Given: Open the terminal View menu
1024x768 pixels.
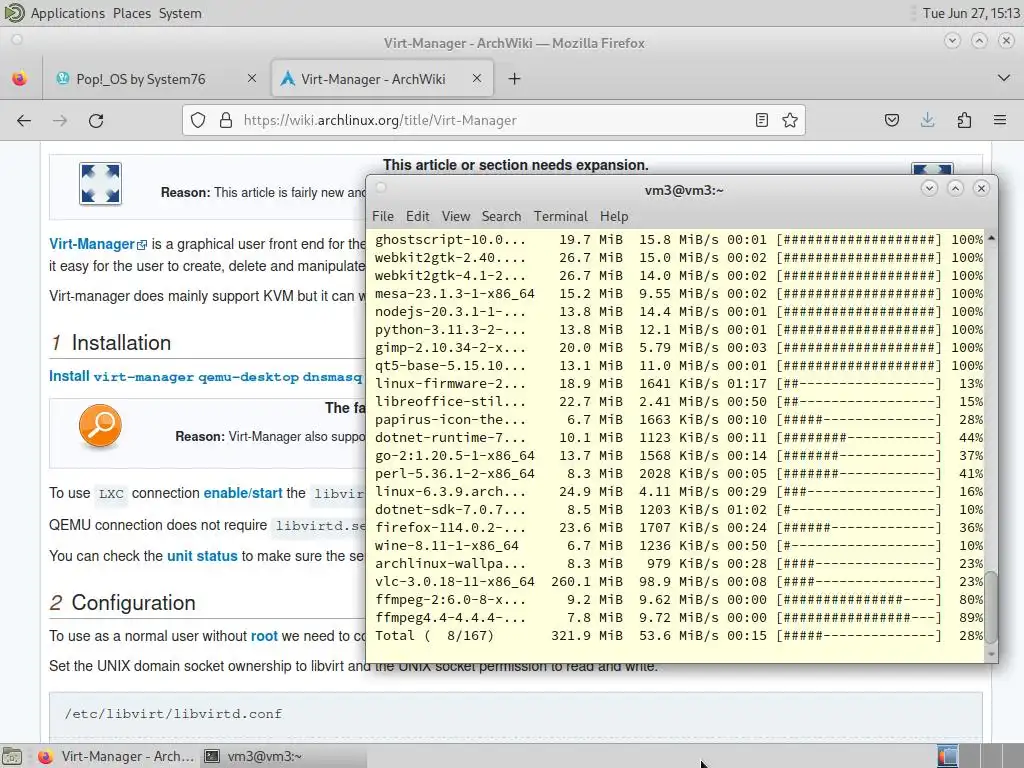Looking at the screenshot, I should (x=455, y=216).
